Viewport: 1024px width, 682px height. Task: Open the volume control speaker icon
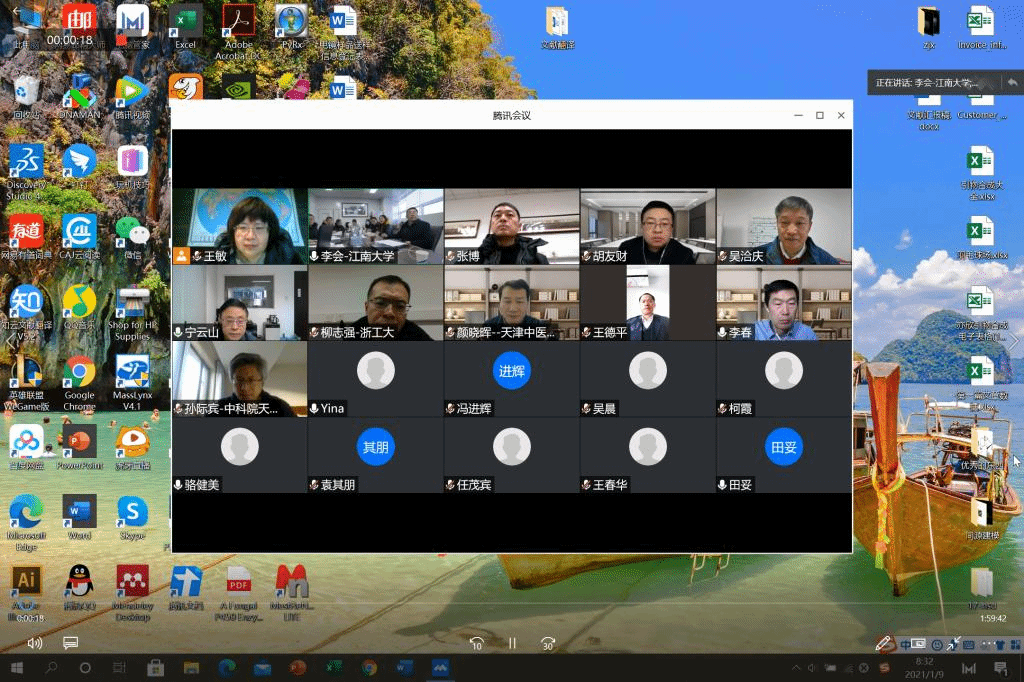(35, 643)
